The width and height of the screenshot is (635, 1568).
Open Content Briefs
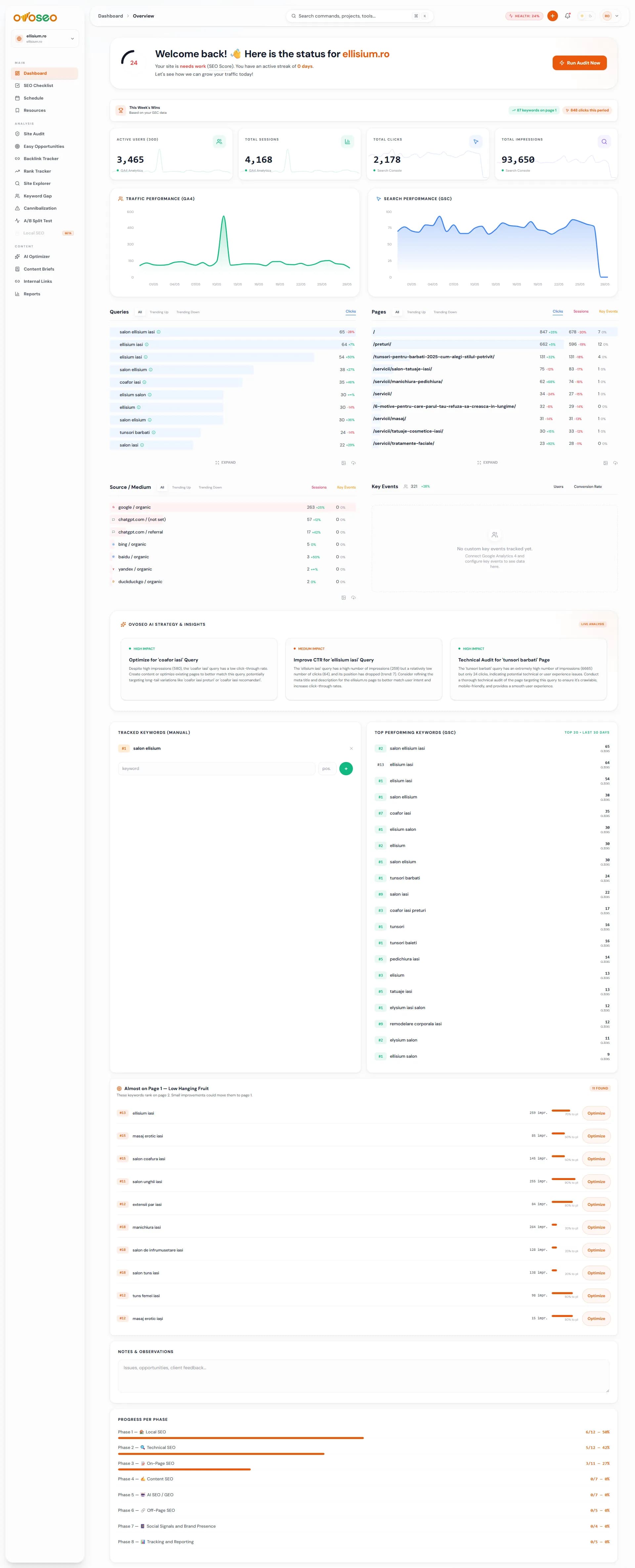pyautogui.click(x=44, y=269)
